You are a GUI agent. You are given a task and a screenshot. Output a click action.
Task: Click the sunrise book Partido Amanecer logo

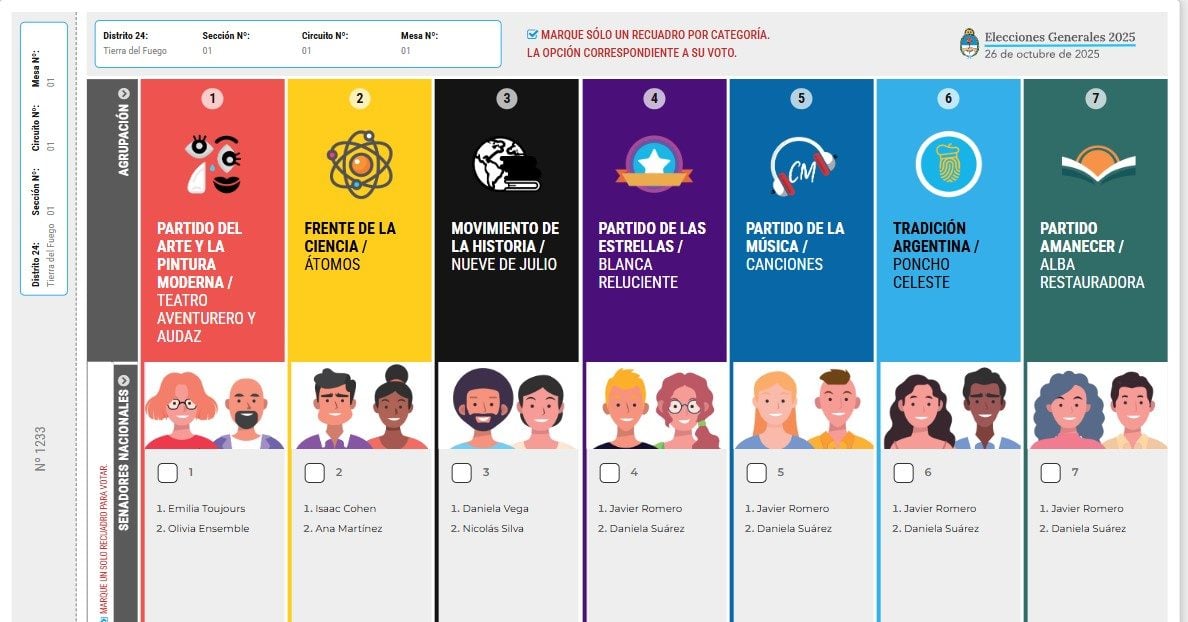1098,164
